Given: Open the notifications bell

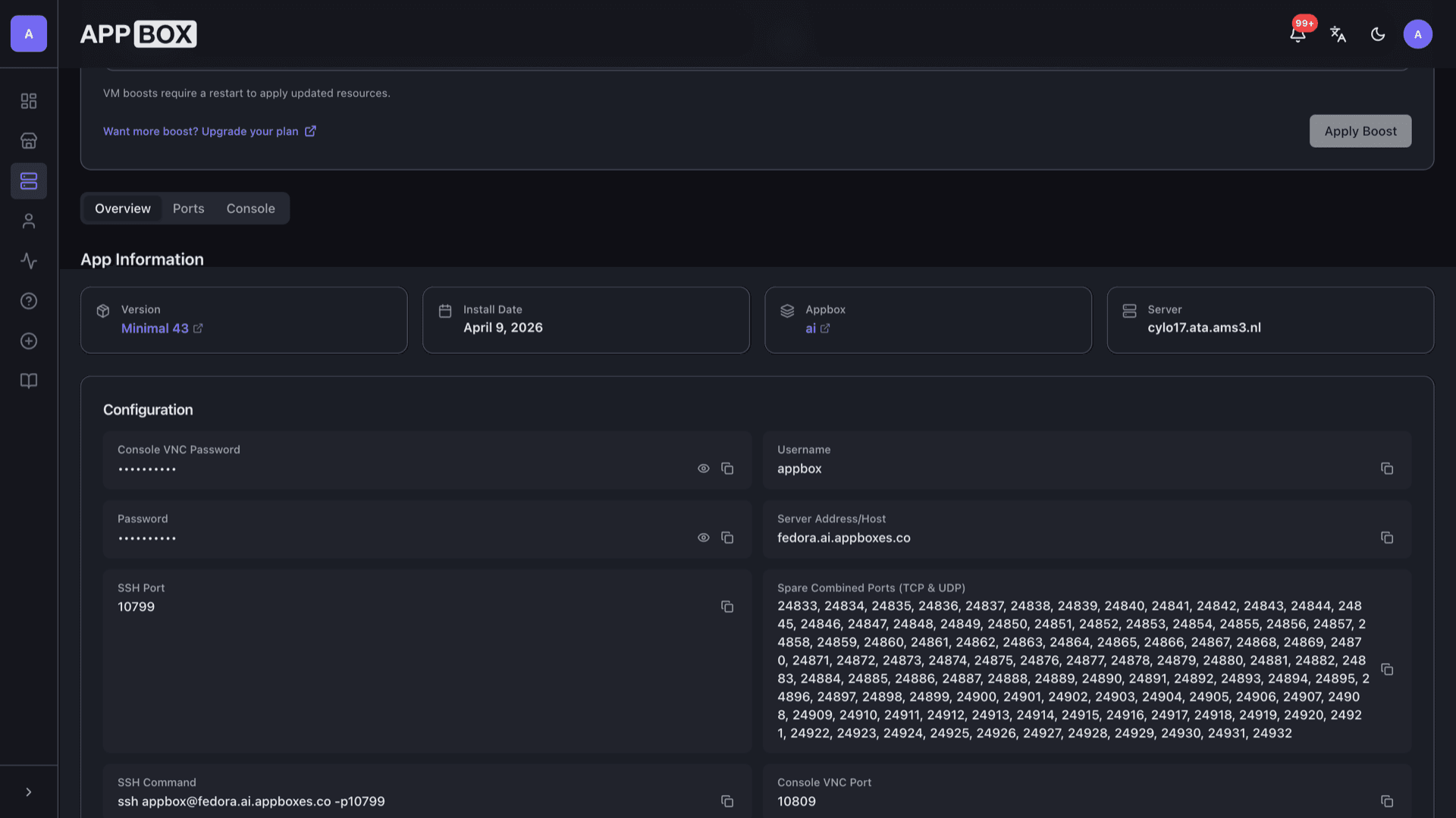Looking at the screenshot, I should coord(1298,34).
